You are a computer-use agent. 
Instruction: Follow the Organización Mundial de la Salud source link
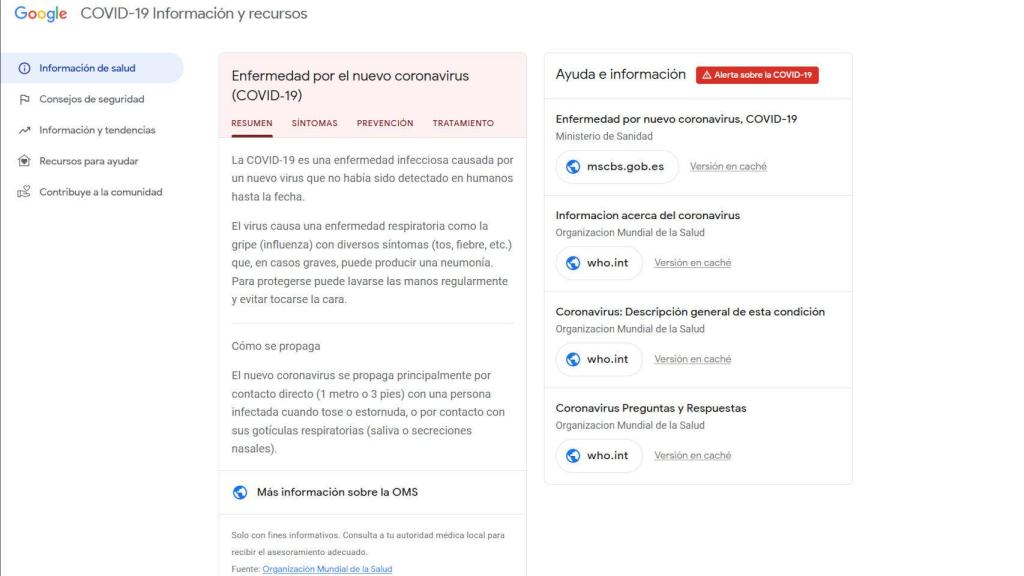[327, 569]
